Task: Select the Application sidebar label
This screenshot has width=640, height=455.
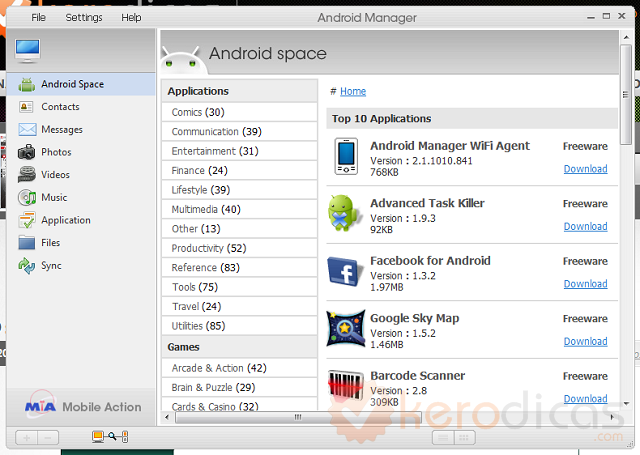Action: coord(66,220)
